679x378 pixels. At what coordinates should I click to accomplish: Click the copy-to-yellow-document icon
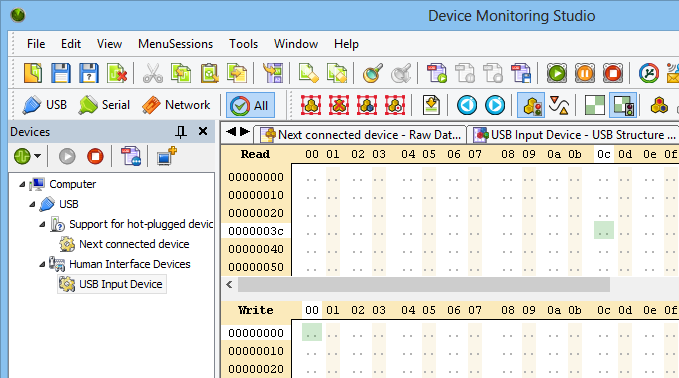(237, 73)
